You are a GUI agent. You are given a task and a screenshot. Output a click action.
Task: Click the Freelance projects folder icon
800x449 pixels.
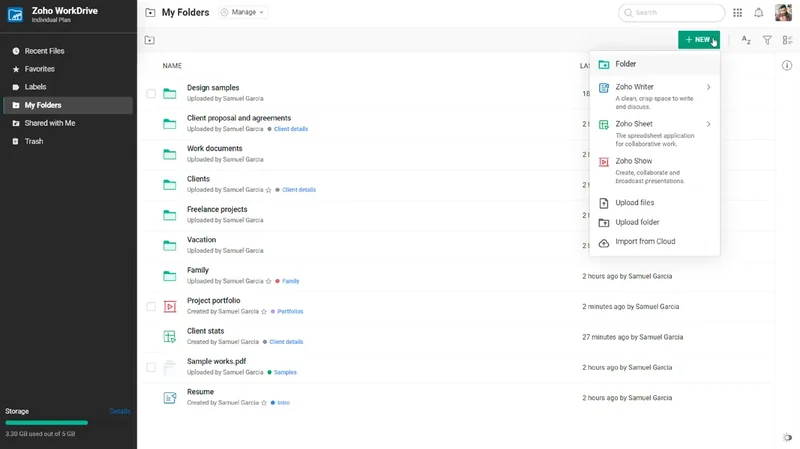[x=169, y=215]
